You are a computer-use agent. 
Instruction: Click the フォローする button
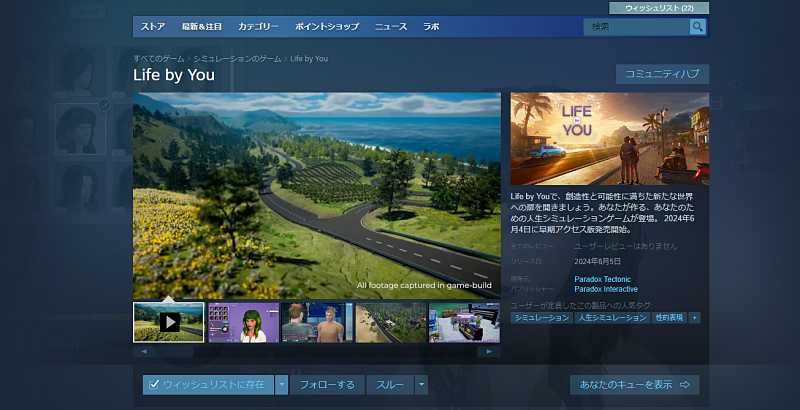[327, 384]
